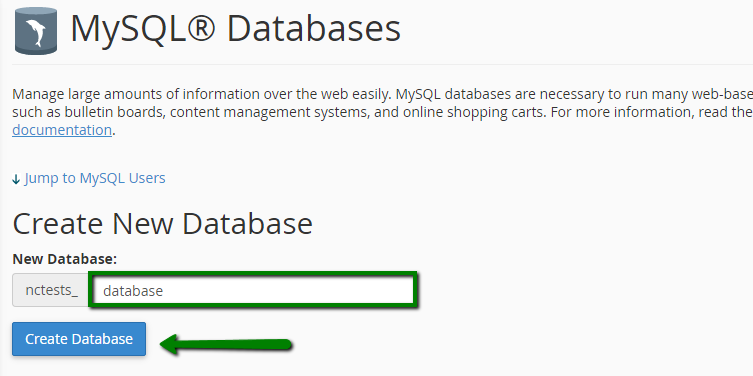Click the green arrow pointing at Create Database
753x376 pixels.
pyautogui.click(x=226, y=345)
